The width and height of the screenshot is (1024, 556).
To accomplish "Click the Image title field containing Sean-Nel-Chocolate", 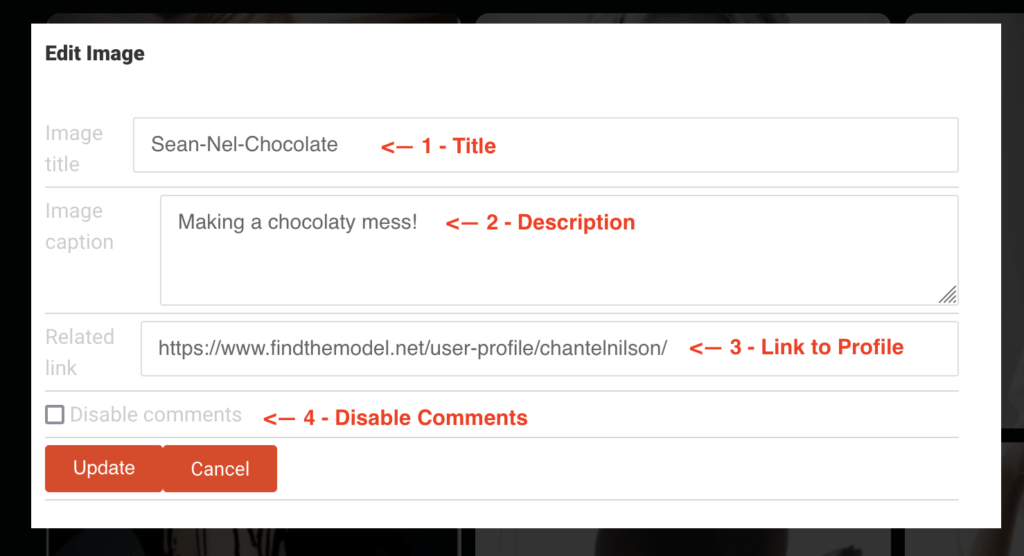I will pos(545,145).
